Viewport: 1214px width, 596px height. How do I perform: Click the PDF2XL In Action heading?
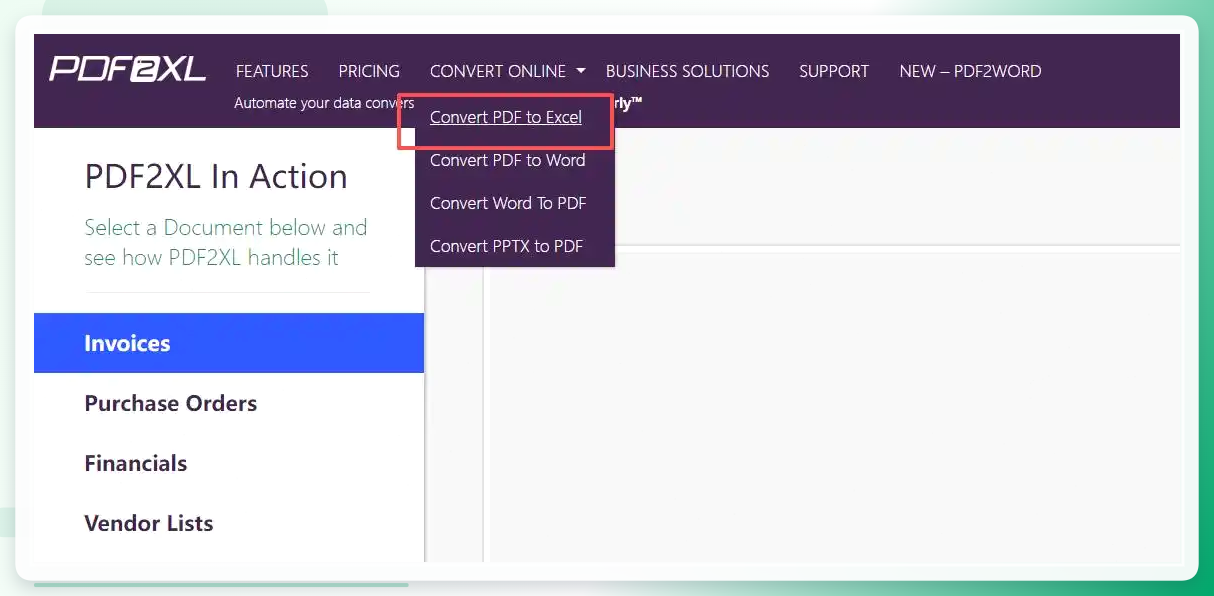click(x=216, y=177)
